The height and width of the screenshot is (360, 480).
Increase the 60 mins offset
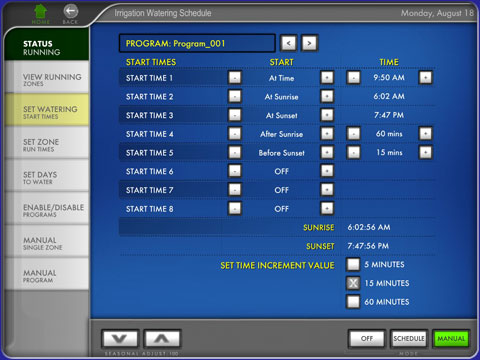click(426, 134)
